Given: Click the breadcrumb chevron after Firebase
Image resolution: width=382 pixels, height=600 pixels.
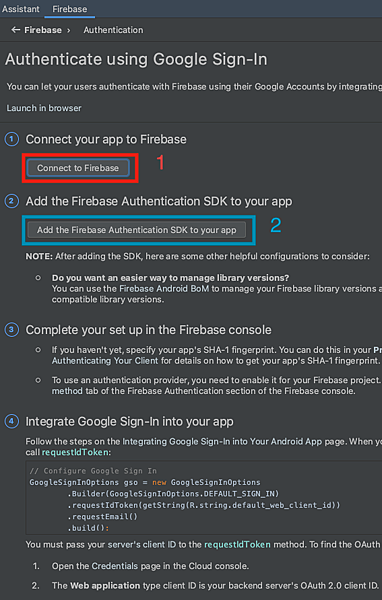Looking at the screenshot, I should pyautogui.click(x=69, y=30).
